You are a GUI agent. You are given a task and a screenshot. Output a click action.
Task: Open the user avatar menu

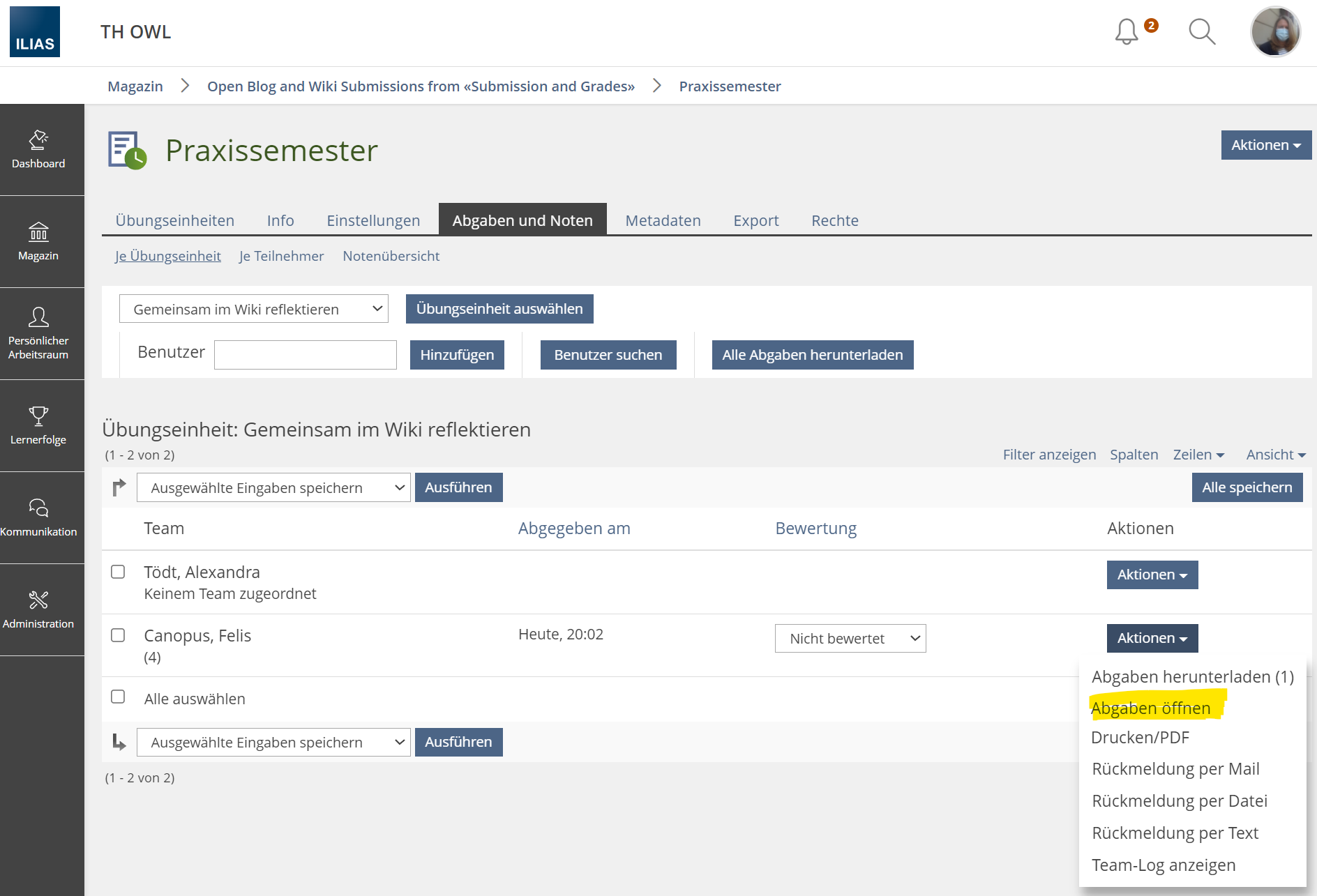coord(1275,32)
